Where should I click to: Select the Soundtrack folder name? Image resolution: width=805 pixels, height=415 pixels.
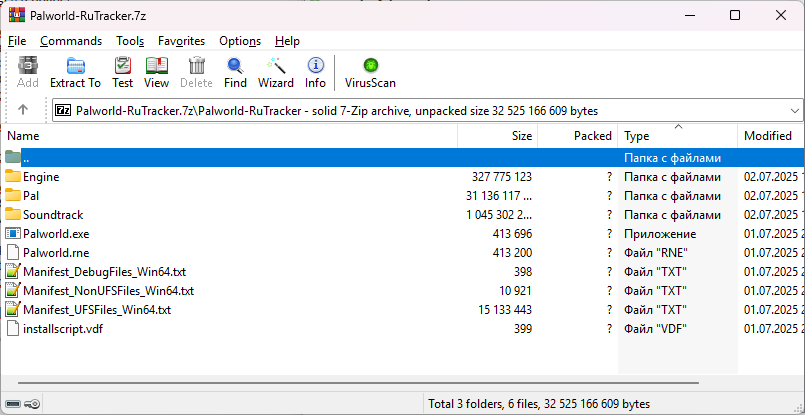53,215
